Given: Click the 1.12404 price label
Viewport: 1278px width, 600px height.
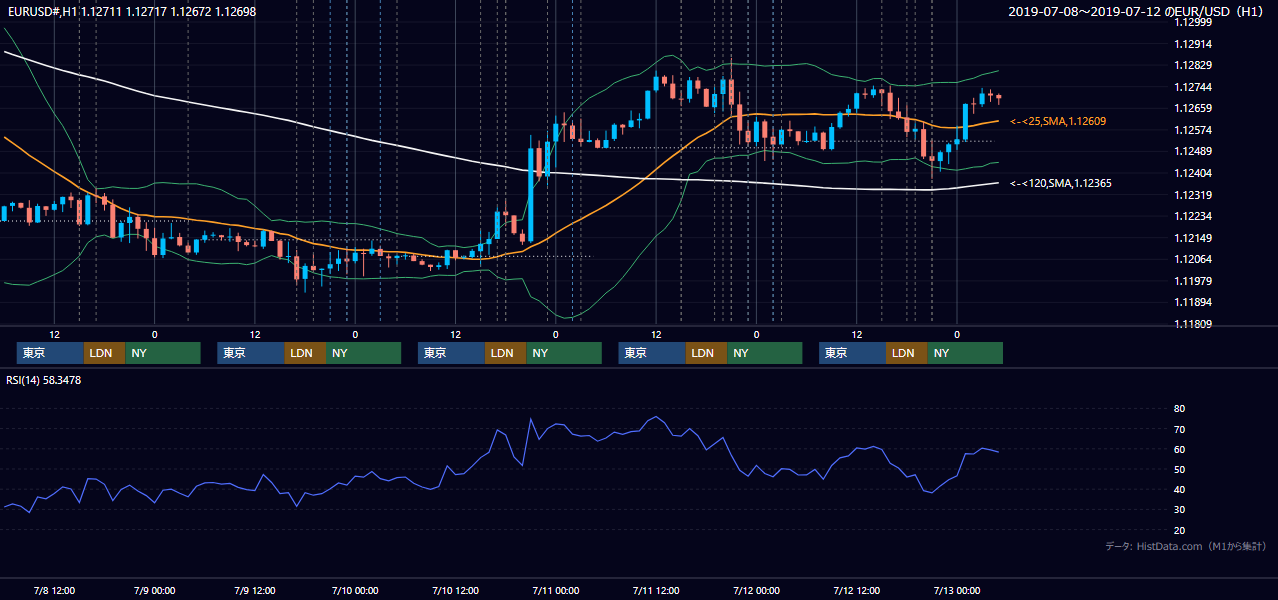Looking at the screenshot, I should click(x=1191, y=173).
